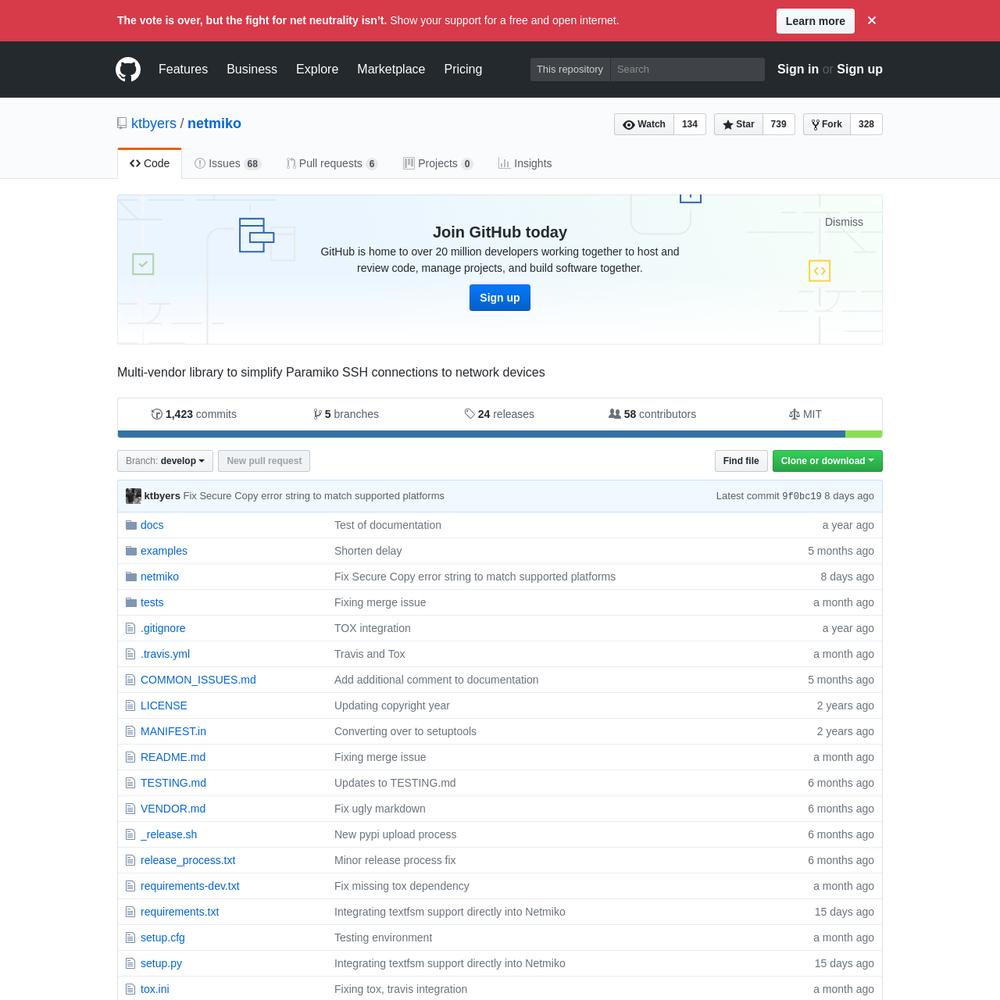The image size is (1000, 1000).
Task: Click the releases tag icon
Action: [x=469, y=414]
